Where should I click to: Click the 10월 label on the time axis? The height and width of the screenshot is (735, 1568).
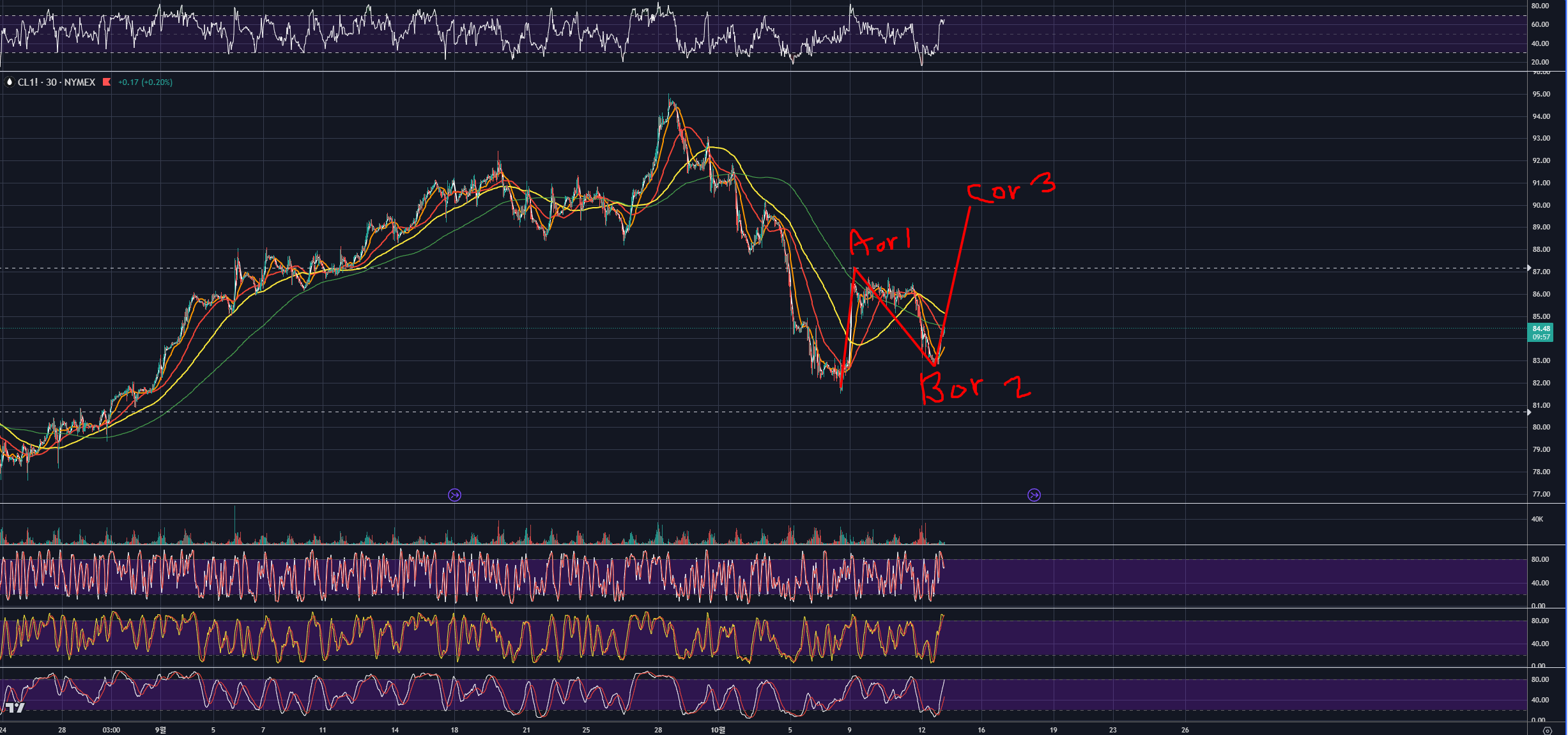point(718,730)
